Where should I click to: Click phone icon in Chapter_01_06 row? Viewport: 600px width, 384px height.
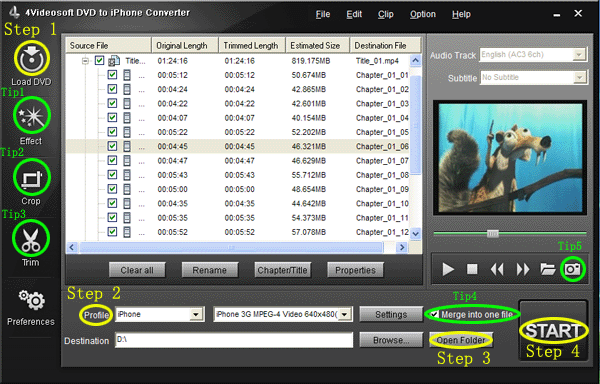127,146
